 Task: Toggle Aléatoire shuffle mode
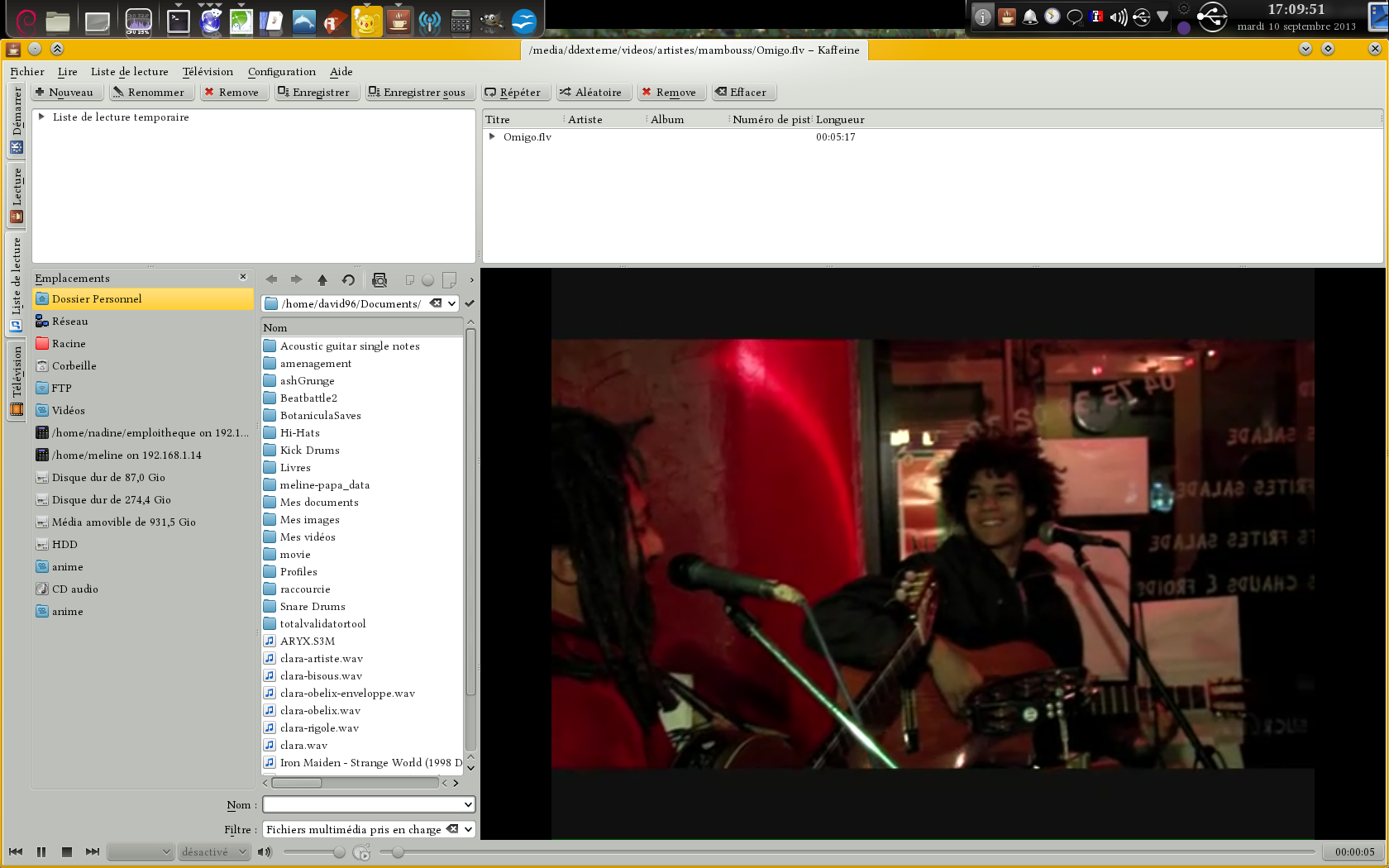[x=590, y=93]
